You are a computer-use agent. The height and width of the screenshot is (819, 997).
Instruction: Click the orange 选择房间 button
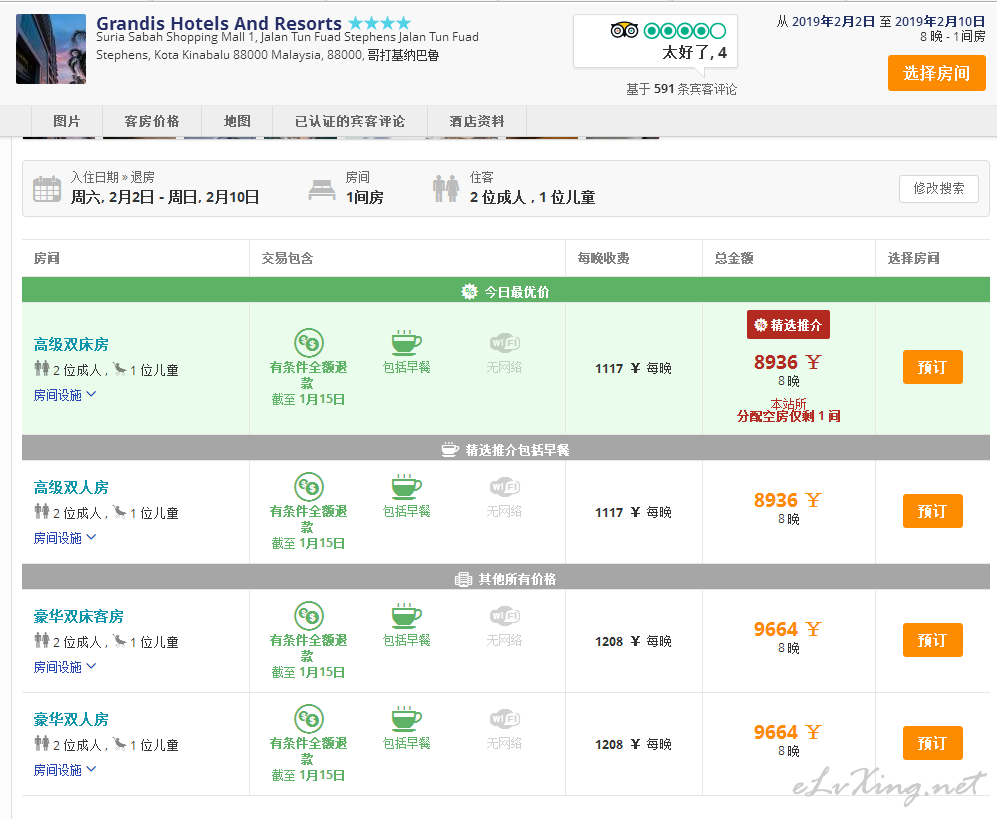[937, 73]
